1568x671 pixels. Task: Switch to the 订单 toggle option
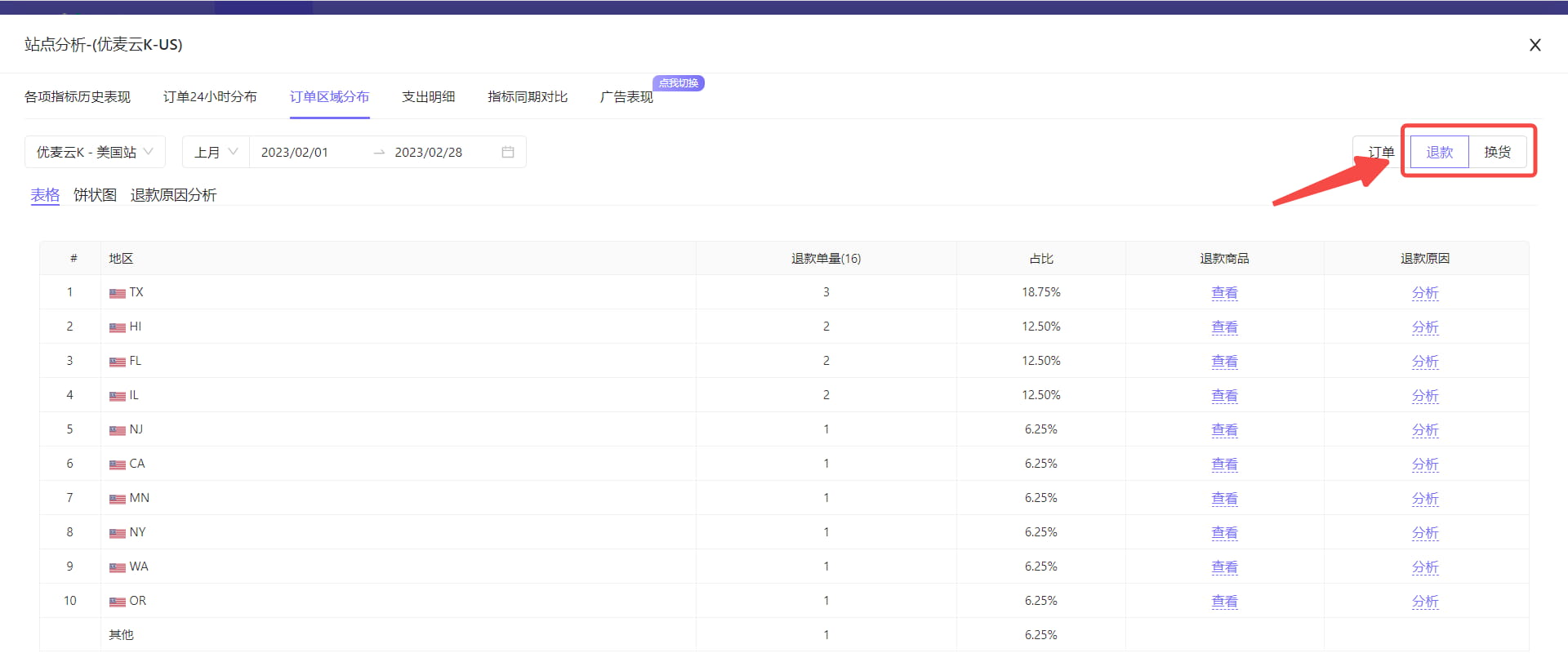[1381, 152]
